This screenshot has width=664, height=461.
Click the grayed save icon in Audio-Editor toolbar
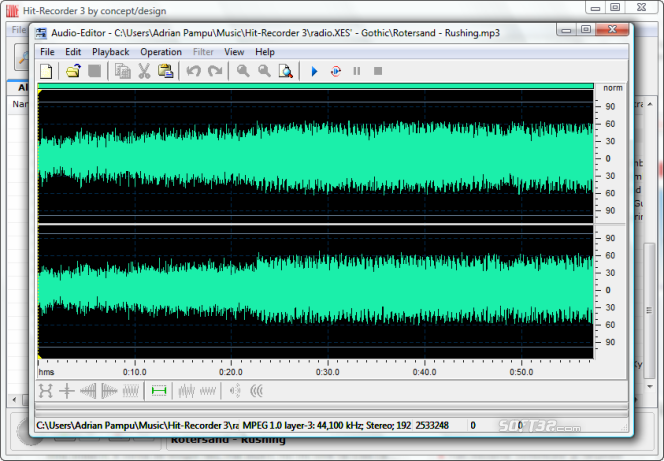point(94,71)
